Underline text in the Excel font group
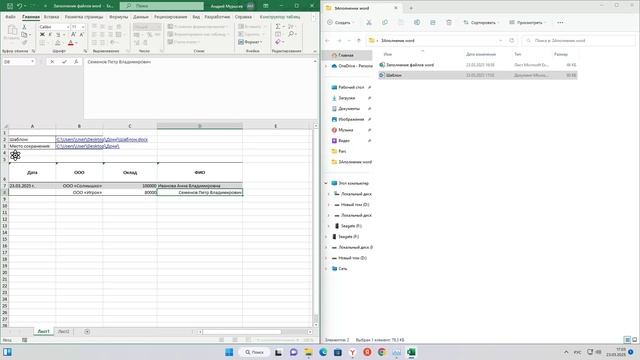Viewport: 640px width, 360px height. pos(58,35)
